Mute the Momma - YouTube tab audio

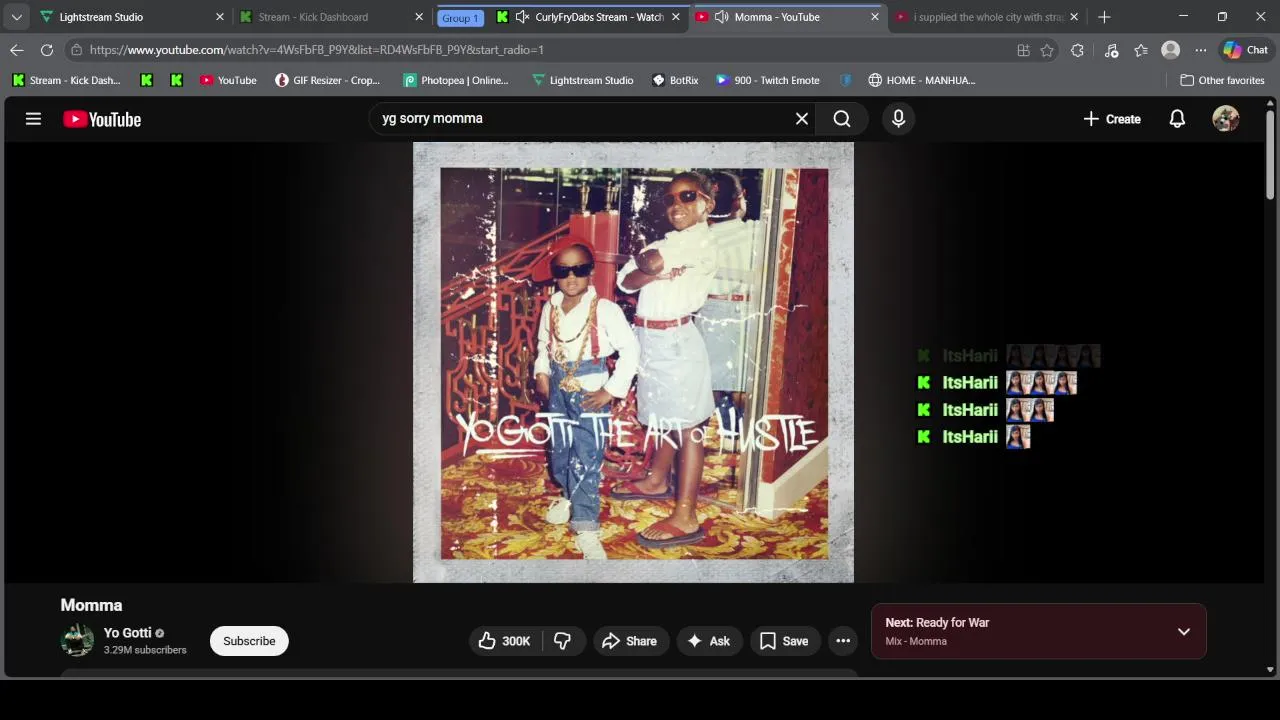click(721, 17)
